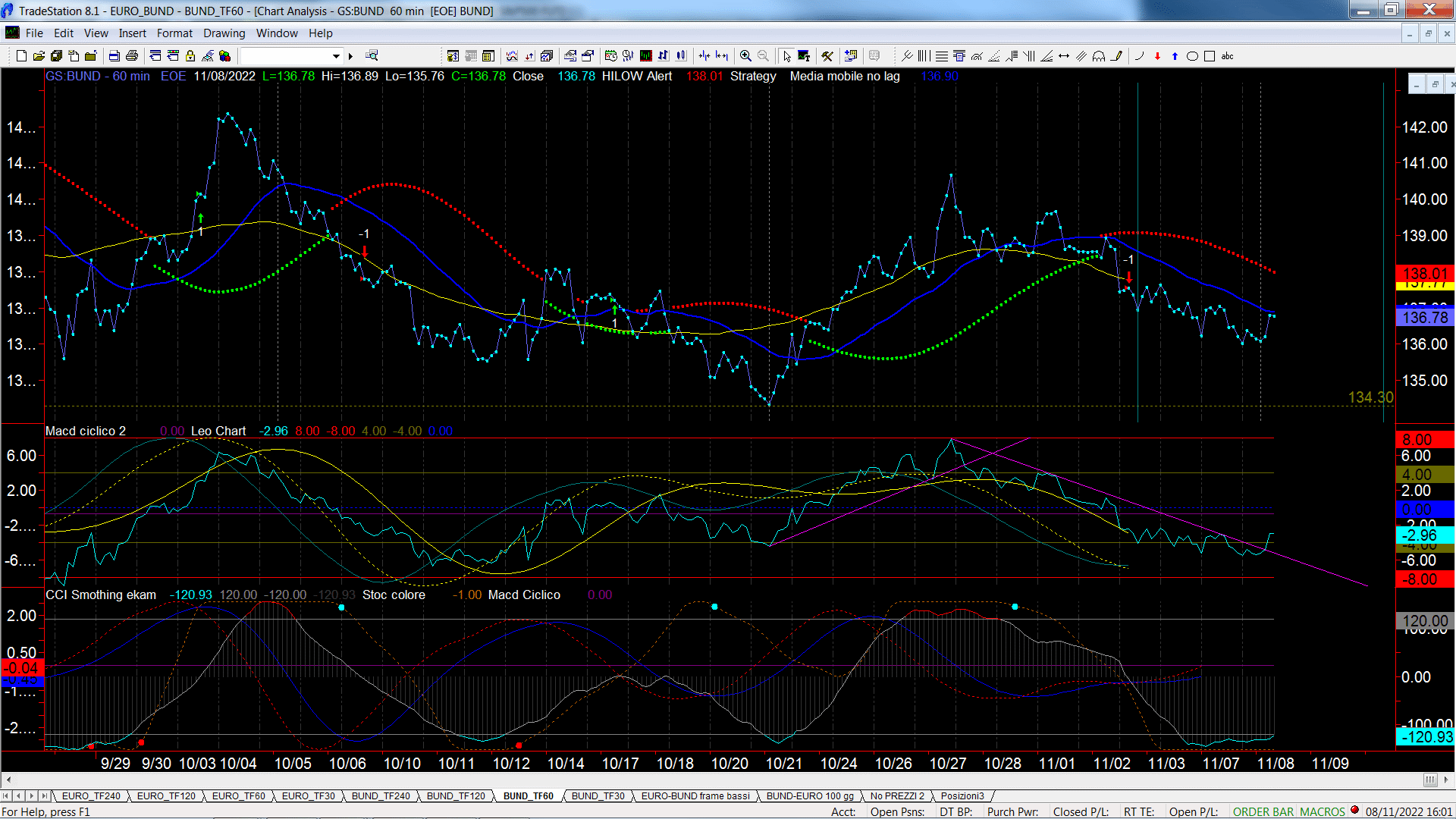Select the double-headed horizontal arrow tool
The width and height of the screenshot is (1456, 819).
tap(1064, 55)
